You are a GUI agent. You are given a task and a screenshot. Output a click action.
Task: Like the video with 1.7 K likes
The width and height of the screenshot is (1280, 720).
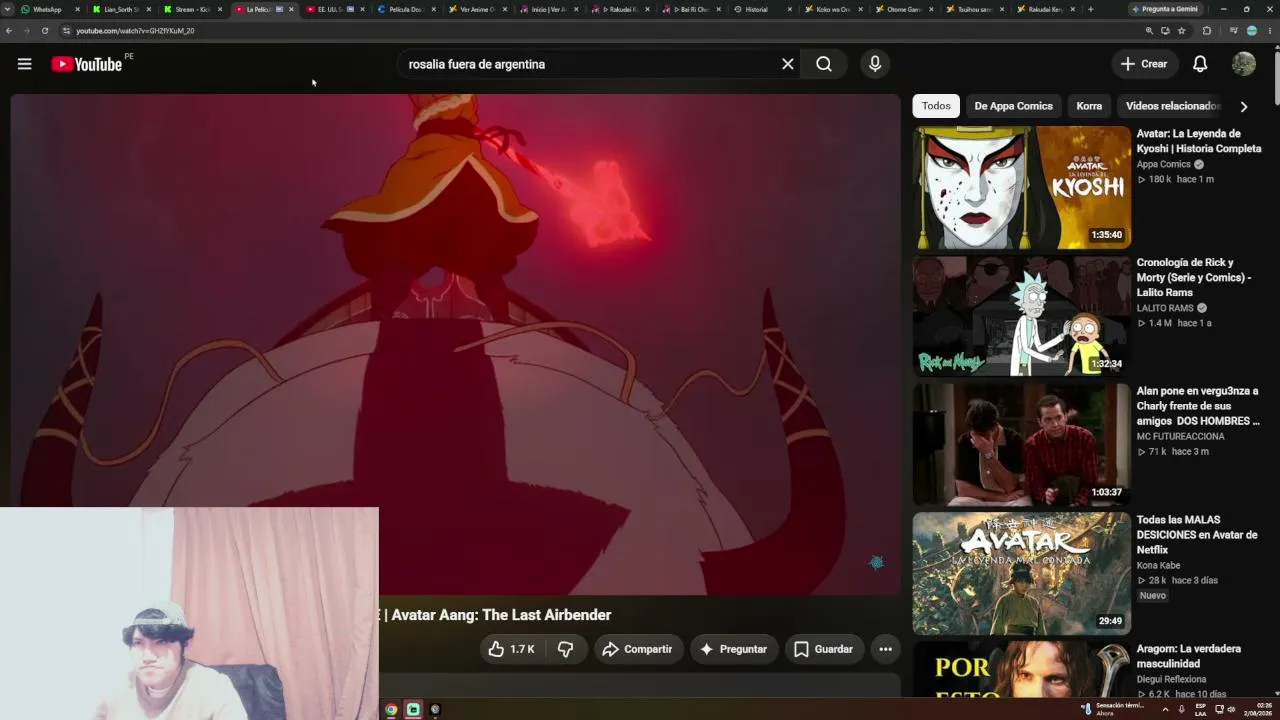pyautogui.click(x=511, y=649)
